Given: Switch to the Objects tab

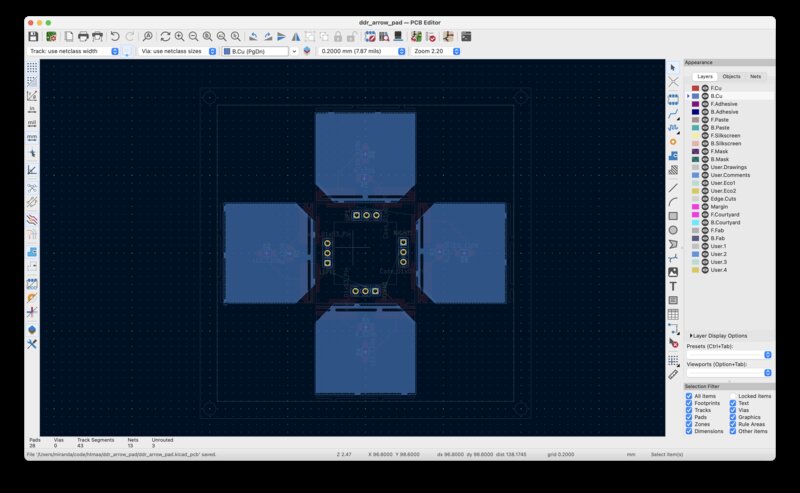Looking at the screenshot, I should click(x=731, y=76).
